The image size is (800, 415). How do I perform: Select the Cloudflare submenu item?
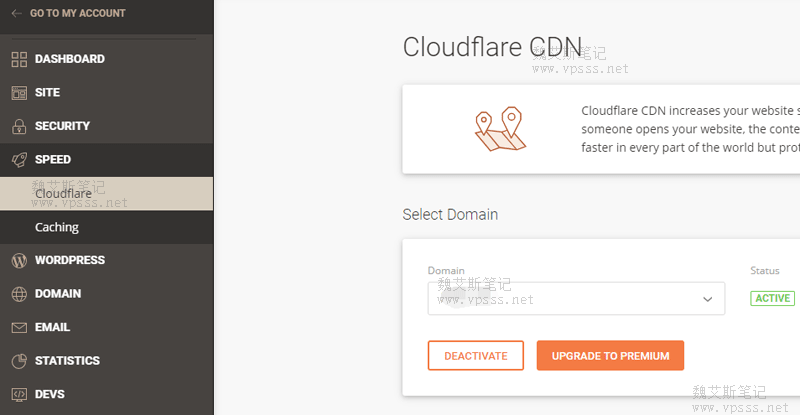point(107,193)
